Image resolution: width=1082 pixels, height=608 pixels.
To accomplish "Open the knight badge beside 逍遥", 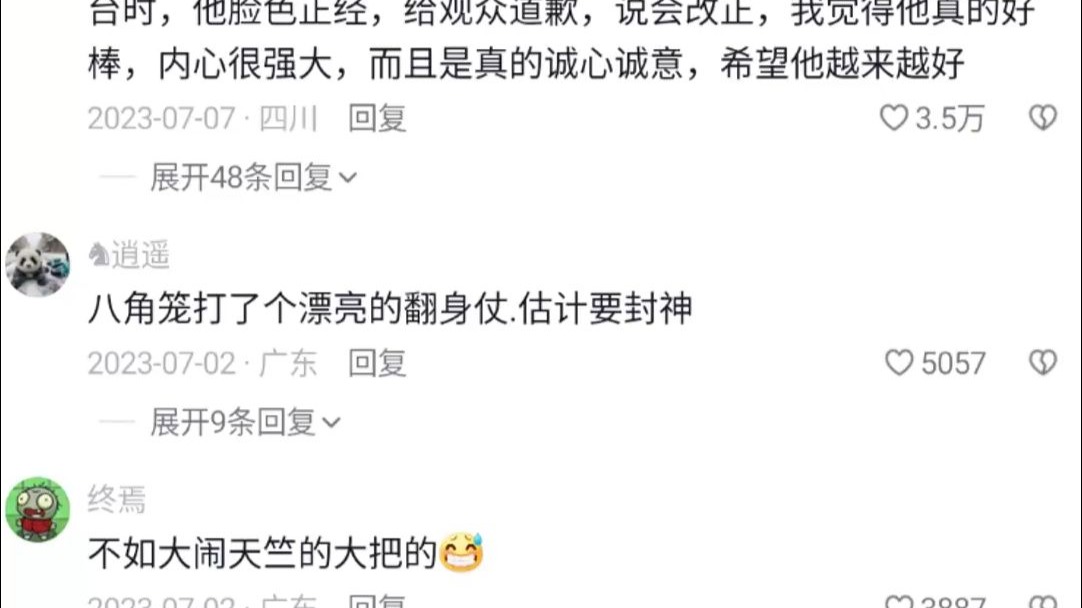I will 99,255.
